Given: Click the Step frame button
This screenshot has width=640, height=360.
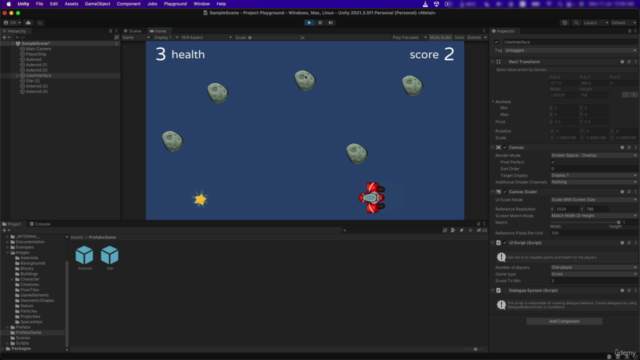Looking at the screenshot, I should [x=331, y=23].
